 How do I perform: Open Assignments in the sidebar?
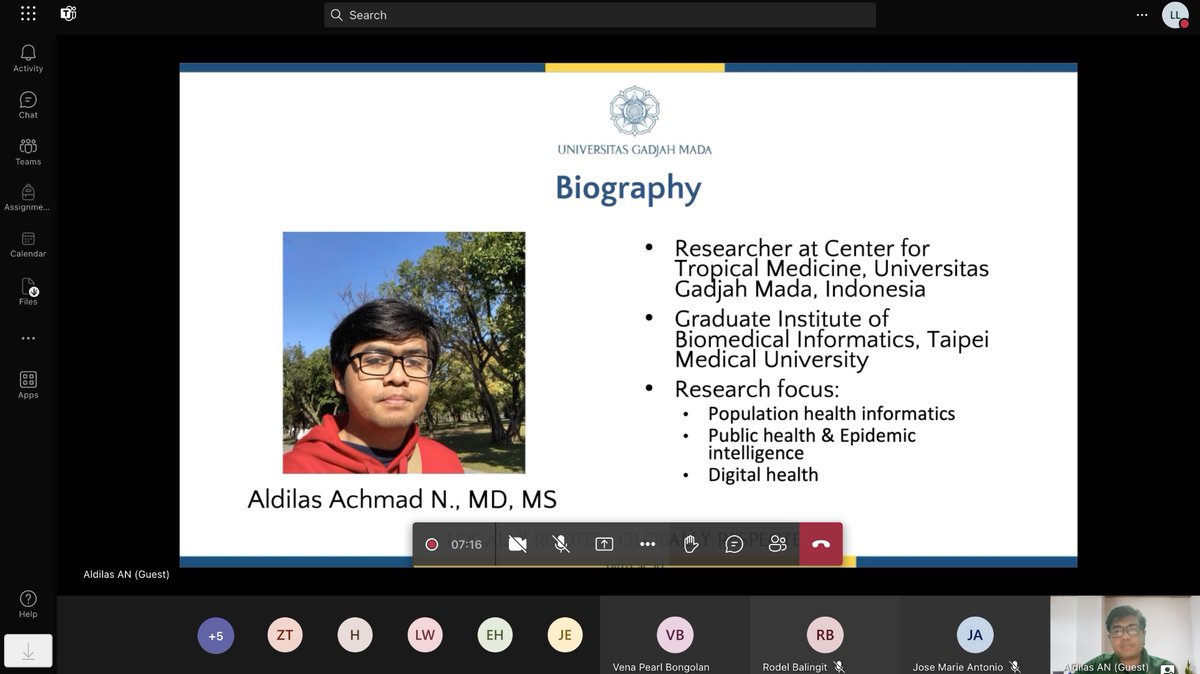[x=27, y=198]
